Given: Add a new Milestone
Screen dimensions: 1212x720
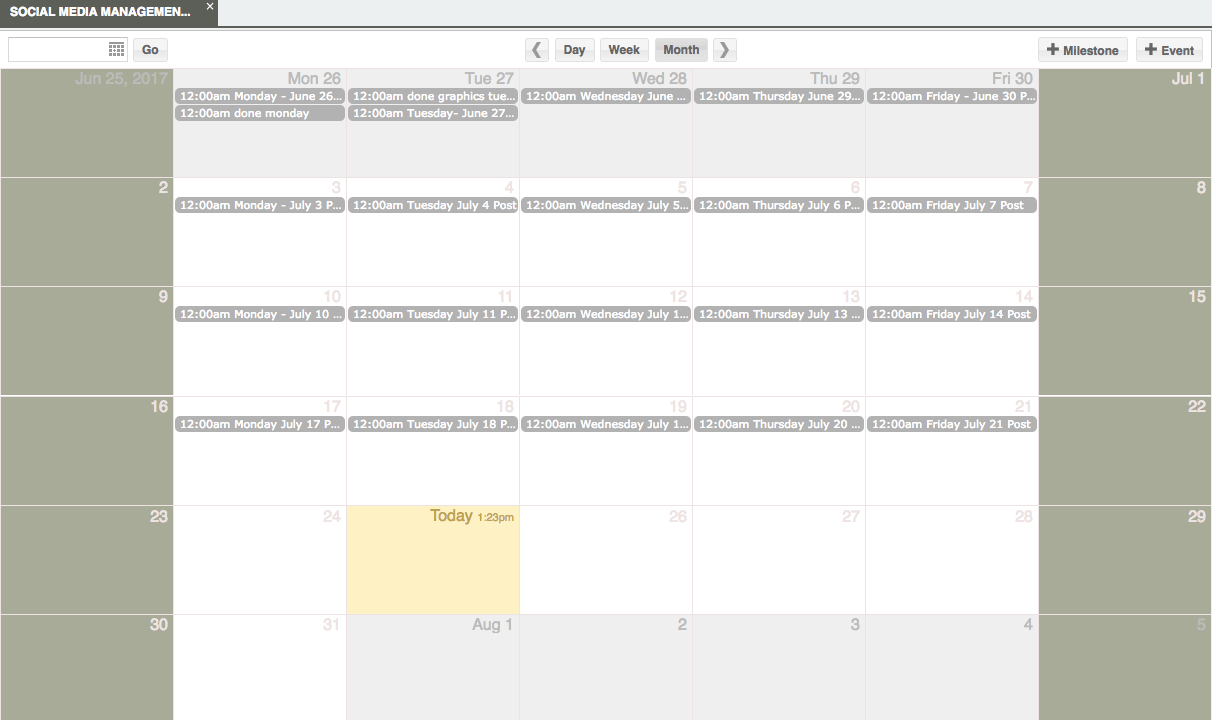Looking at the screenshot, I should click(x=1083, y=50).
